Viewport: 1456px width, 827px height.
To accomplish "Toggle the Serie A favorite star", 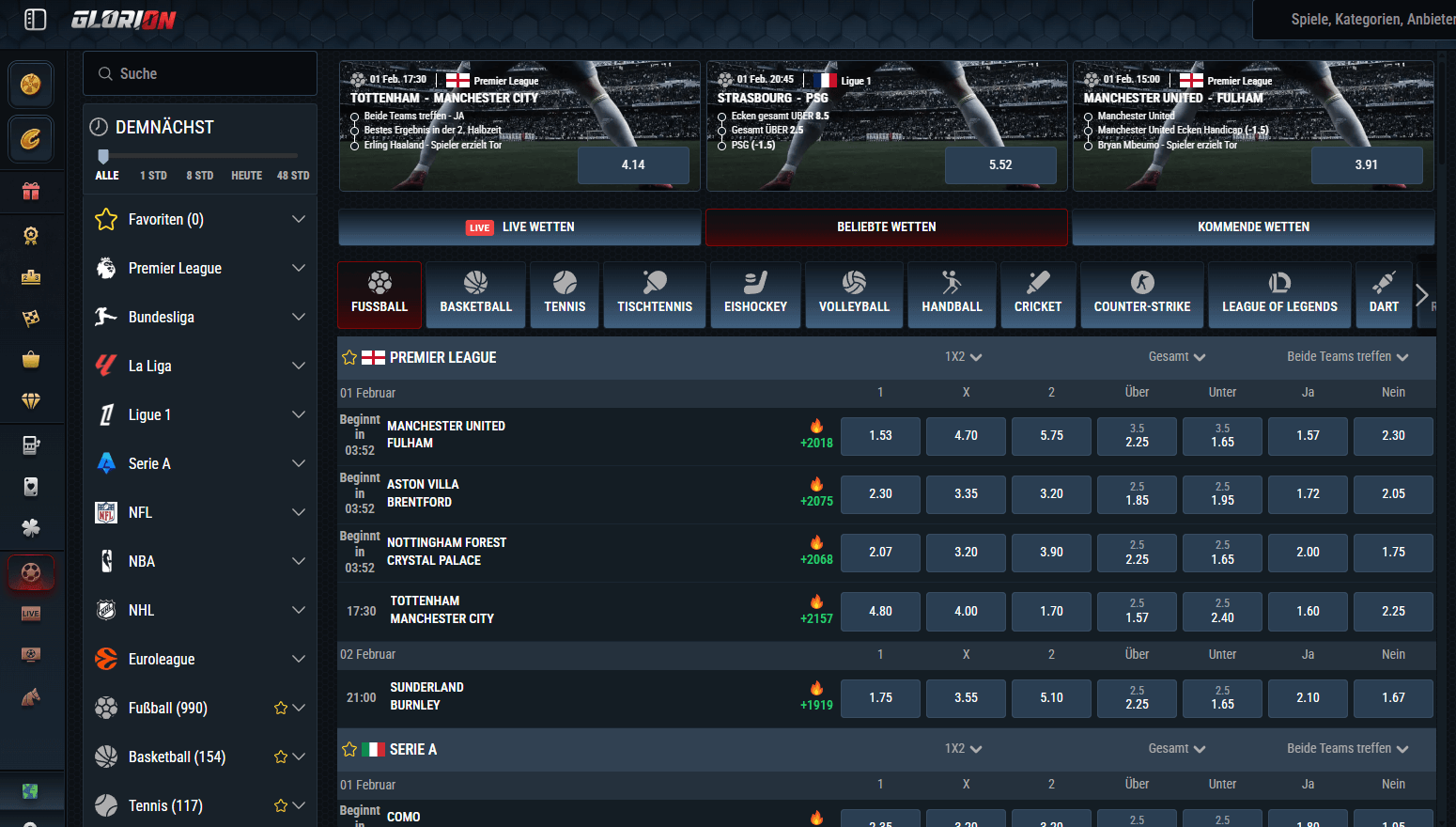I will click(349, 749).
